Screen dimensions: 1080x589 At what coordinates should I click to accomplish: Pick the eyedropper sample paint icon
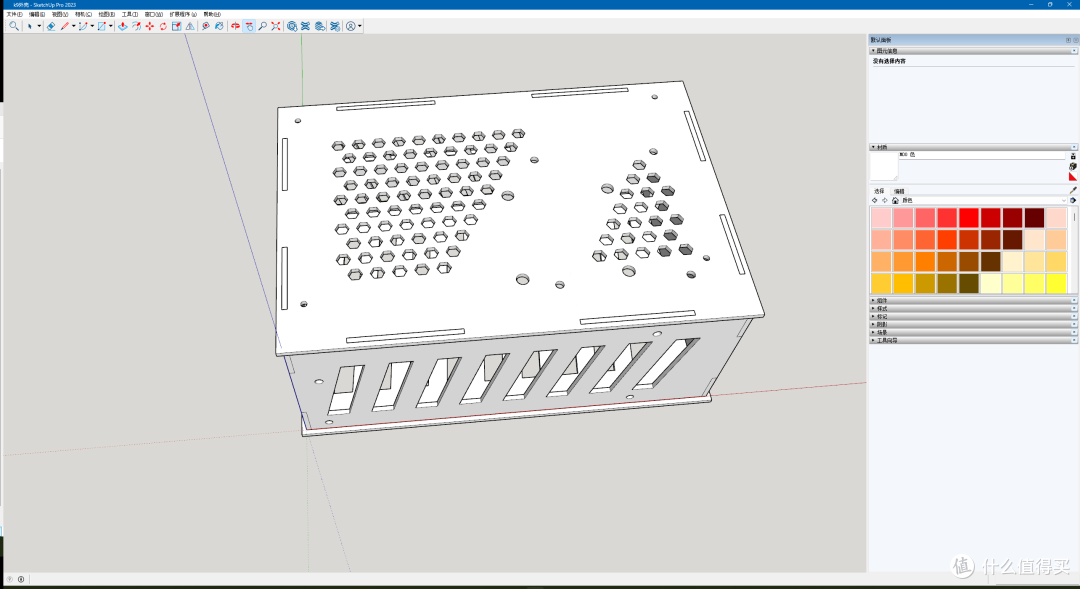click(x=1073, y=190)
